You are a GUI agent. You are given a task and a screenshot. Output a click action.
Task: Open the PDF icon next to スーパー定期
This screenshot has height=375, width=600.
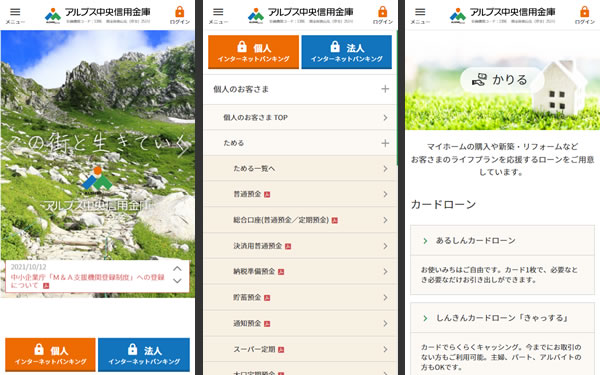pyautogui.click(x=281, y=350)
